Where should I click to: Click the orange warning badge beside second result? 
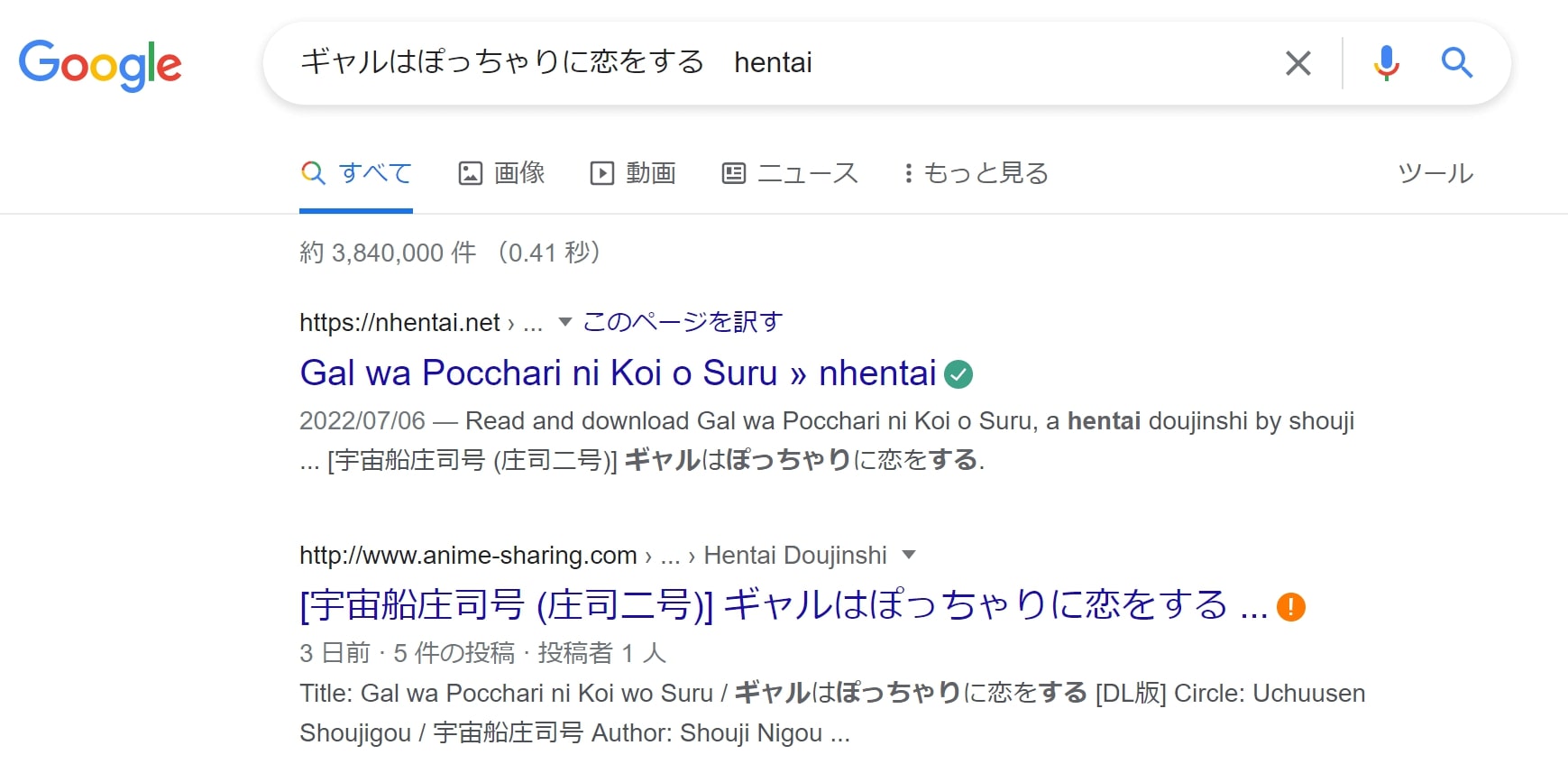pos(1291,607)
